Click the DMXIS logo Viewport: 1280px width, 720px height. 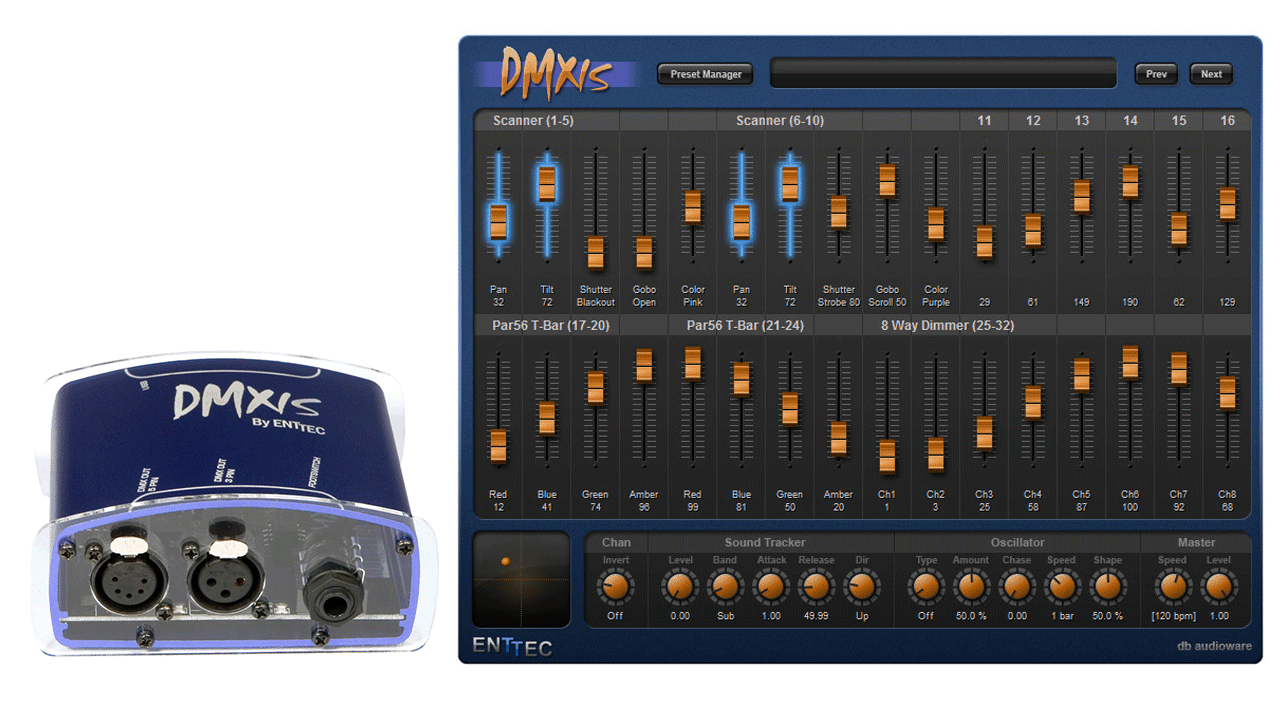(556, 72)
